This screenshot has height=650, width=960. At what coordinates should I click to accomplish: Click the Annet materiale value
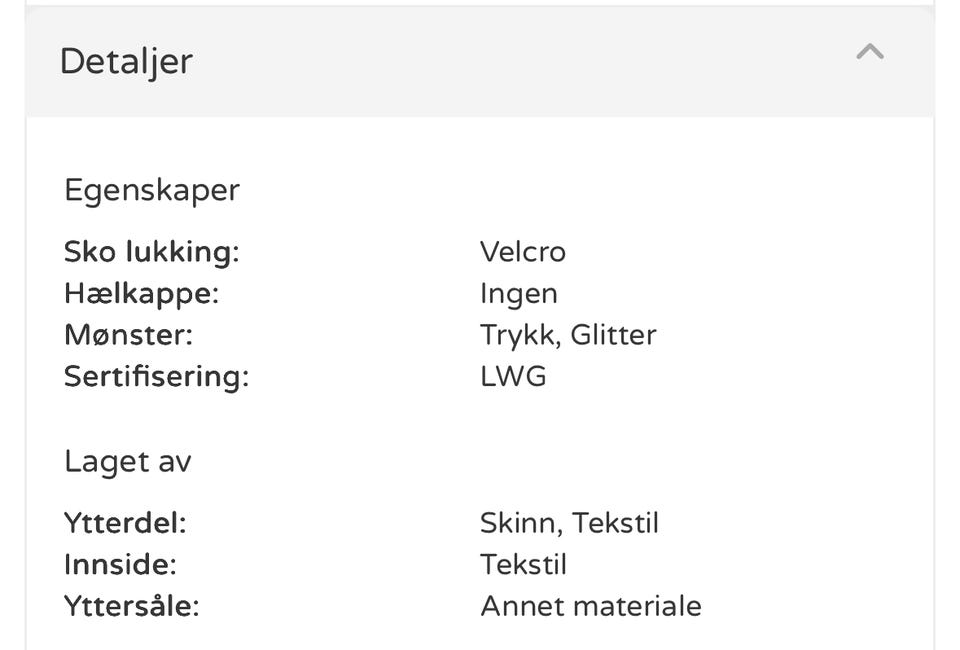tap(591, 607)
